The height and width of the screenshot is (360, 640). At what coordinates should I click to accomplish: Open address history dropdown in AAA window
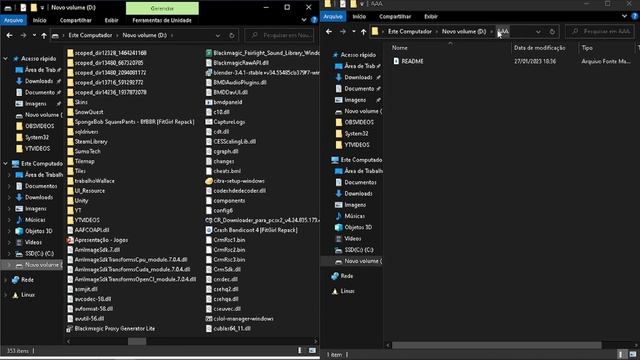[538, 31]
